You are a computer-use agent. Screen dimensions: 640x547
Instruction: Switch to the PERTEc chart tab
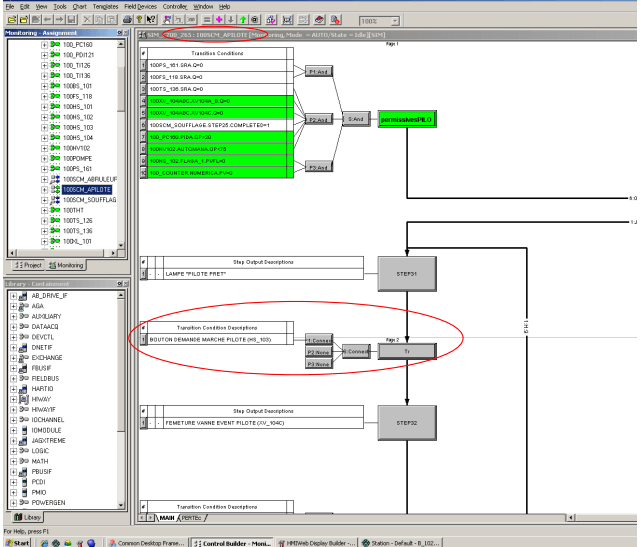(x=191, y=518)
